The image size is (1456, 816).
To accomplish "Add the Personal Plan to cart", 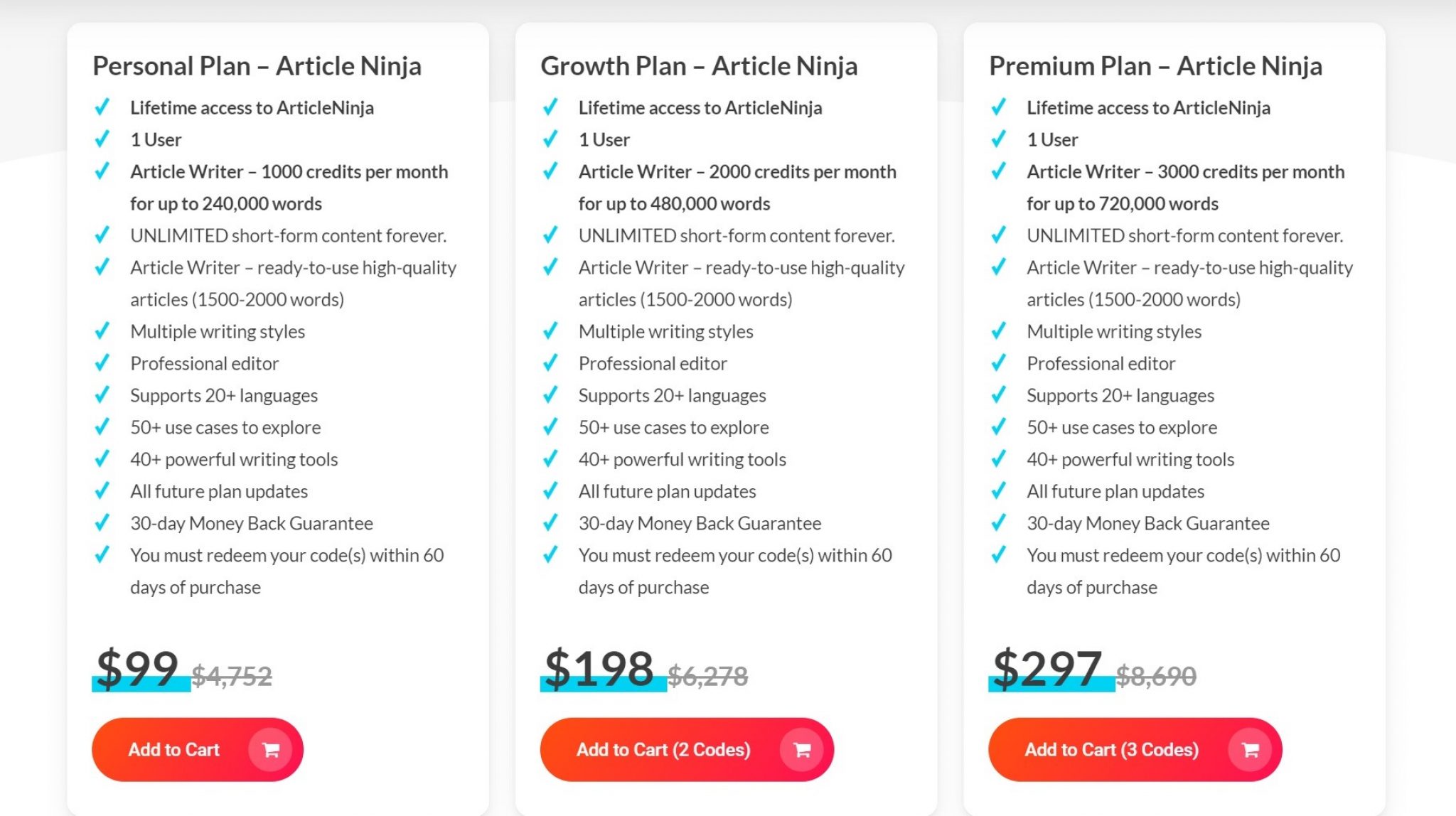I will pyautogui.click(x=198, y=749).
